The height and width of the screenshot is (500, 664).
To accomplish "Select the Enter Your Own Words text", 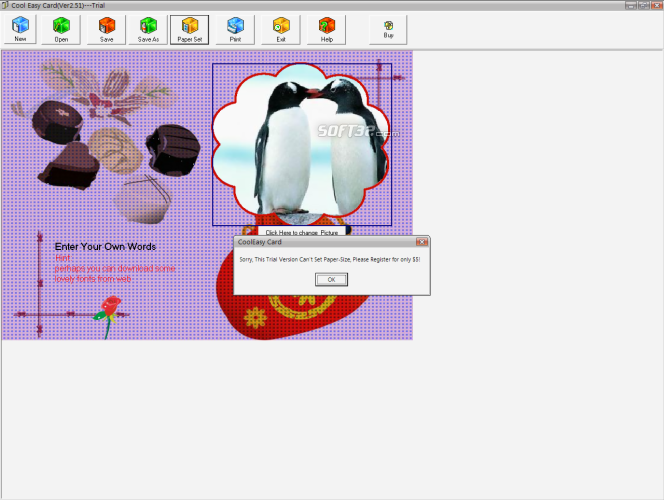I will 105,247.
